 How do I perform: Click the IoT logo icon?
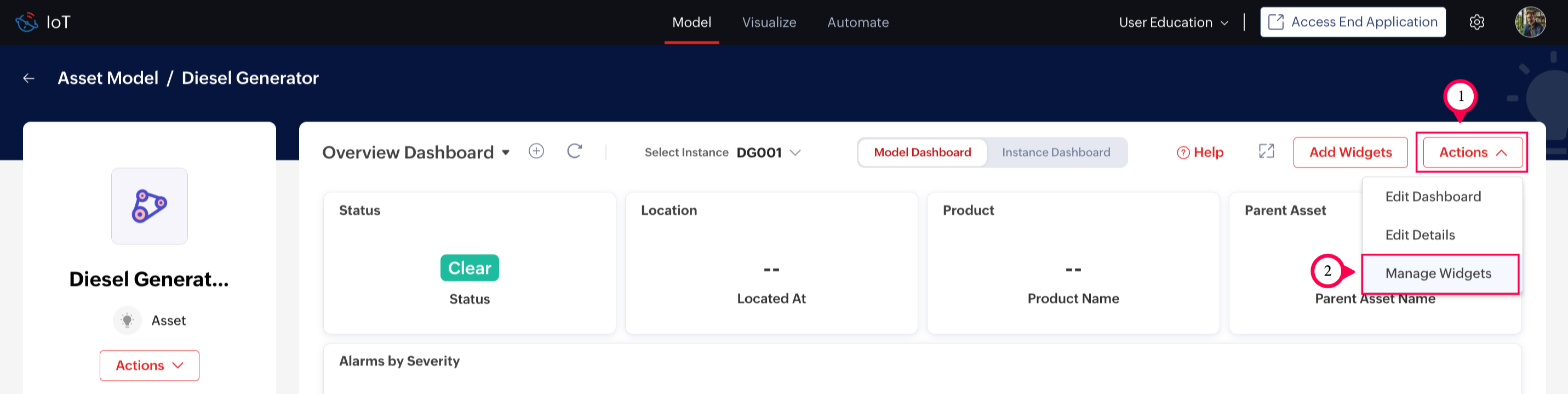[26, 22]
